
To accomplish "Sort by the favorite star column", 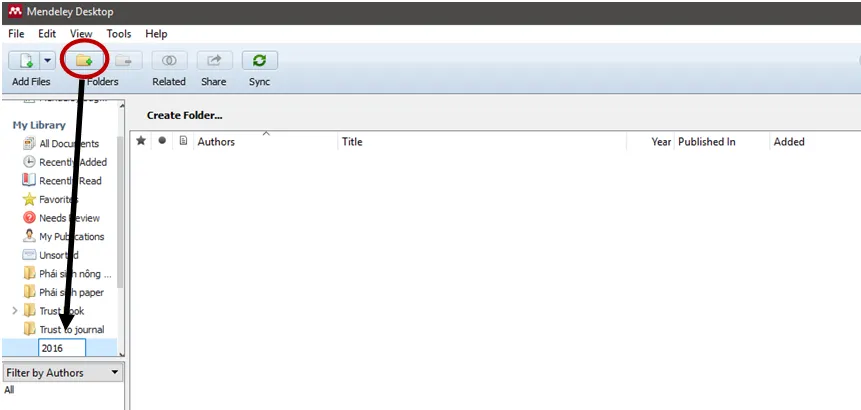I will coord(141,141).
